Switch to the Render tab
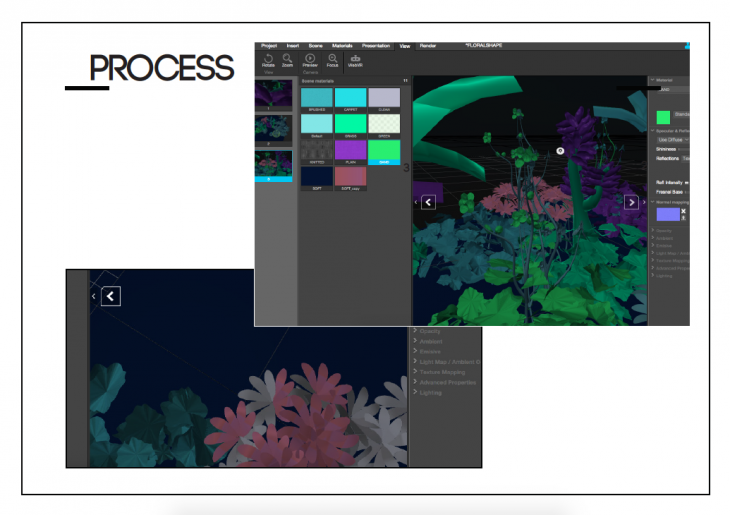 click(x=428, y=46)
